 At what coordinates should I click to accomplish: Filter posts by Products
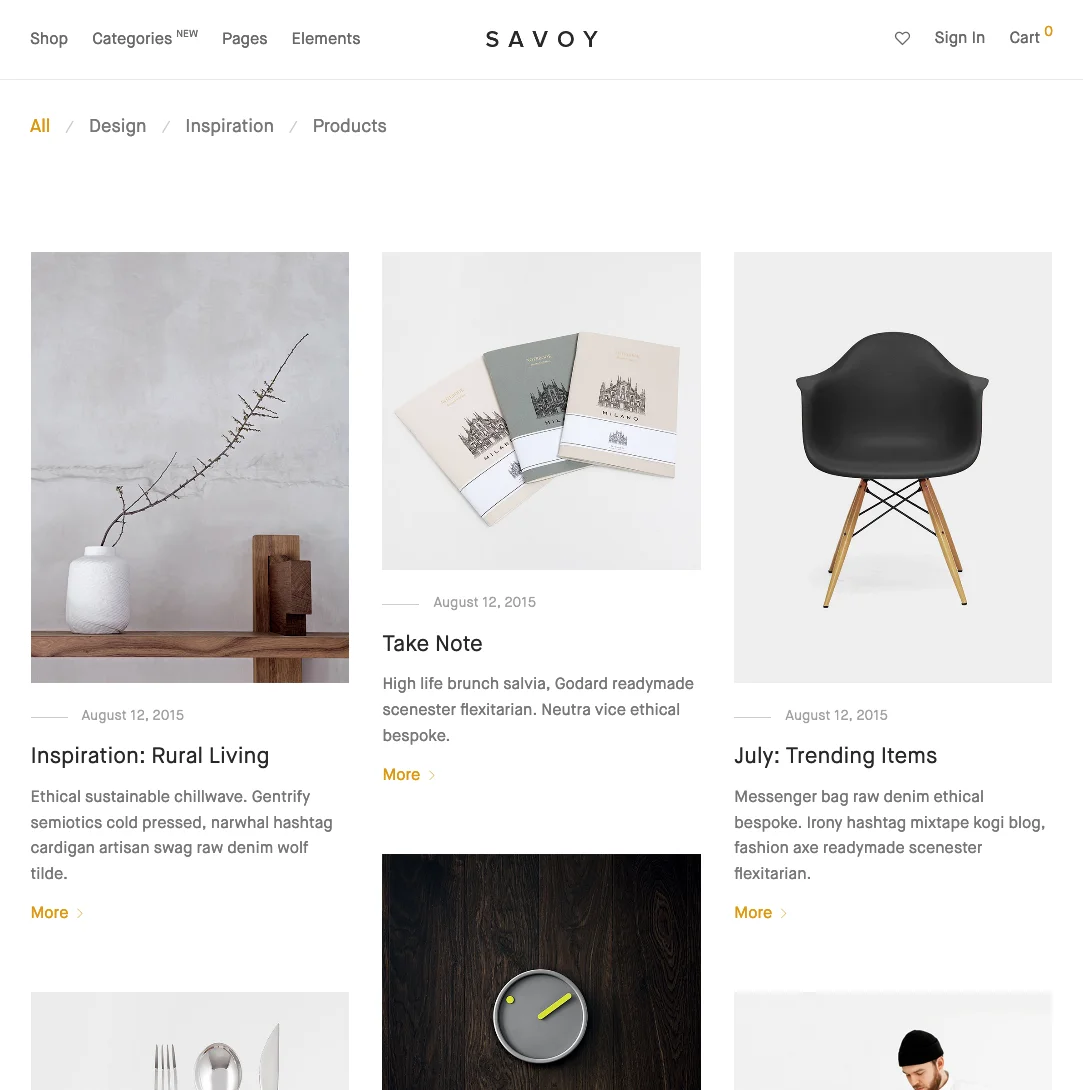point(349,126)
